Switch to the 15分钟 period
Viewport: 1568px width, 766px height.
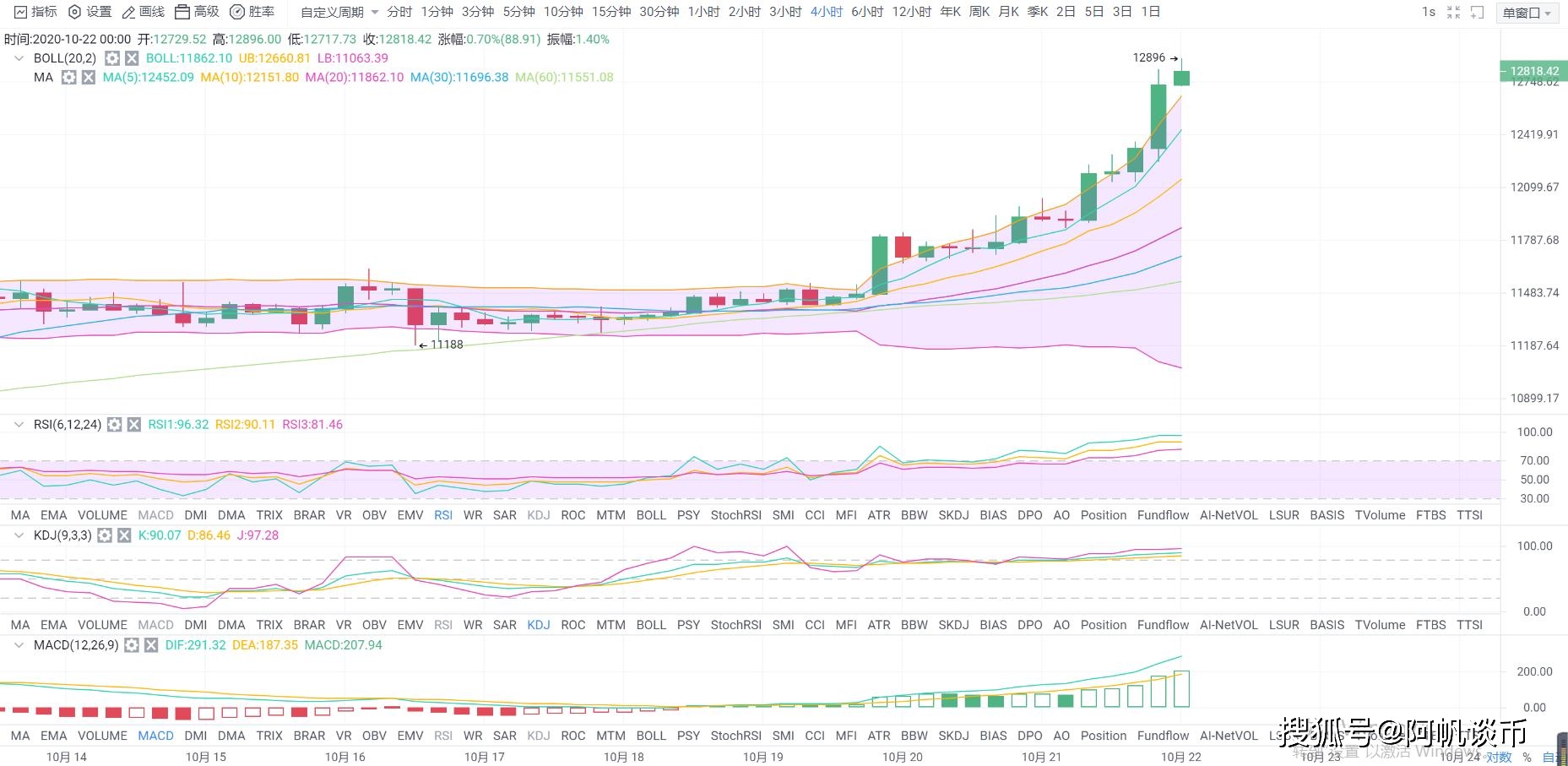point(611,12)
